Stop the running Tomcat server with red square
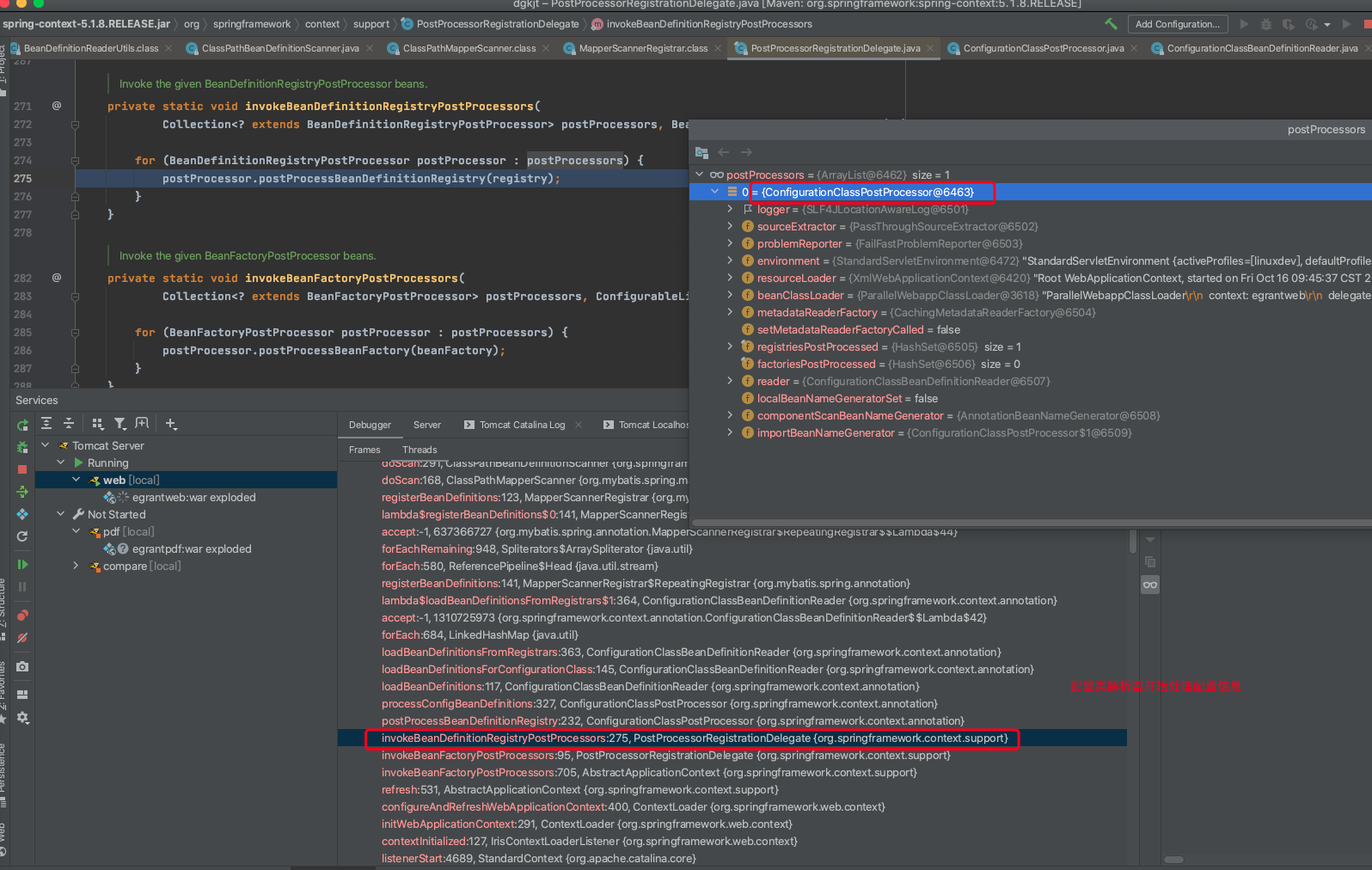 tap(22, 469)
